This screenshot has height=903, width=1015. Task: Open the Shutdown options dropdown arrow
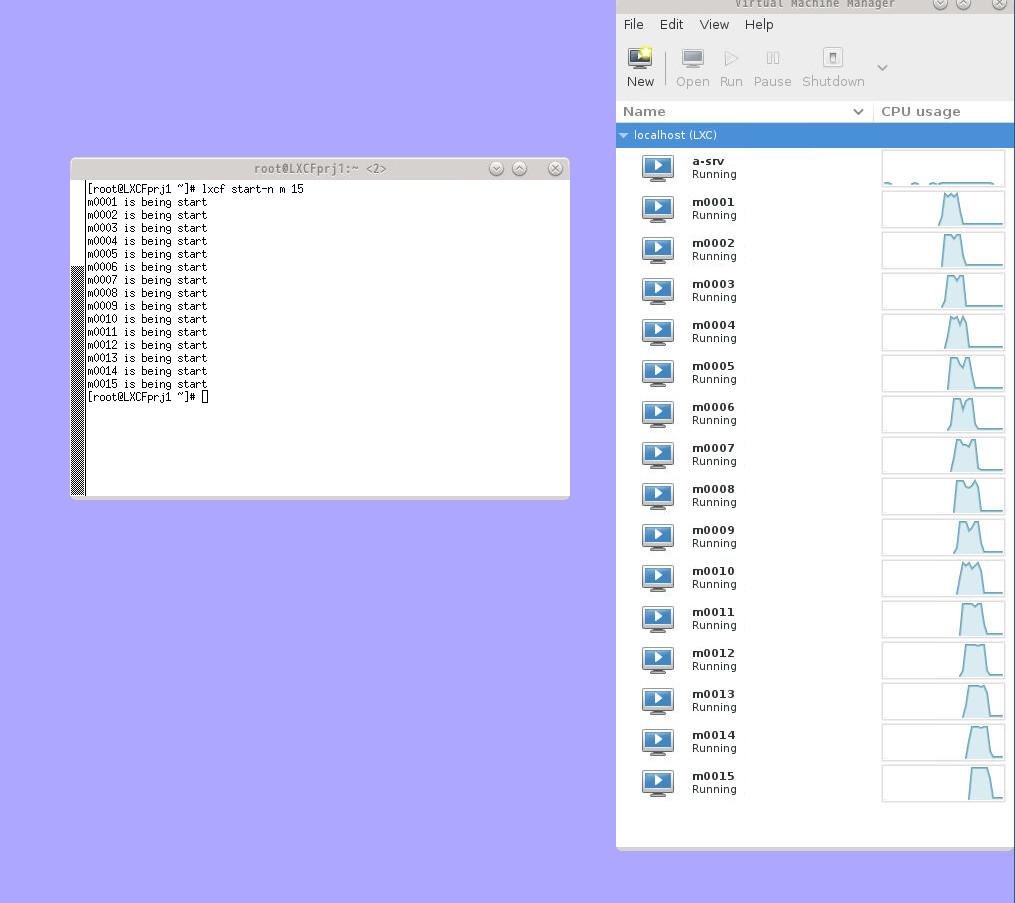pyautogui.click(x=881, y=67)
